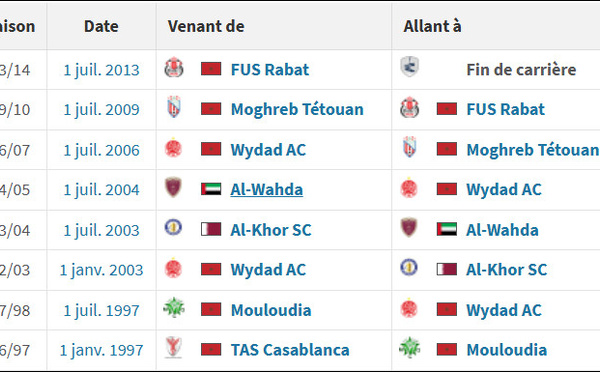Click Al-Khor SC crest in 2003 juil. row
Image resolution: width=600 pixels, height=372 pixels.
click(173, 227)
